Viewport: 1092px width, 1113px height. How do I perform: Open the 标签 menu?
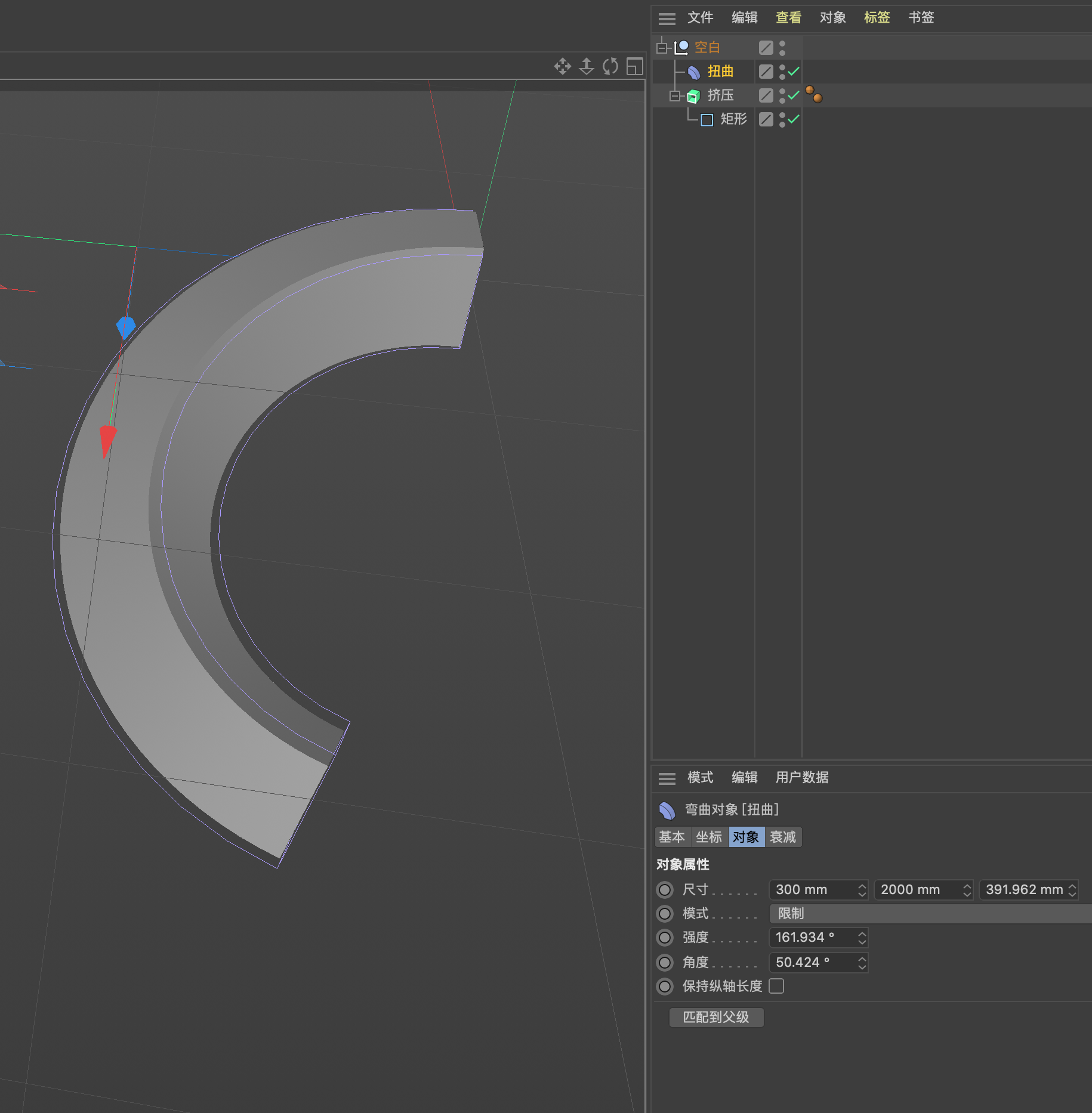click(877, 18)
